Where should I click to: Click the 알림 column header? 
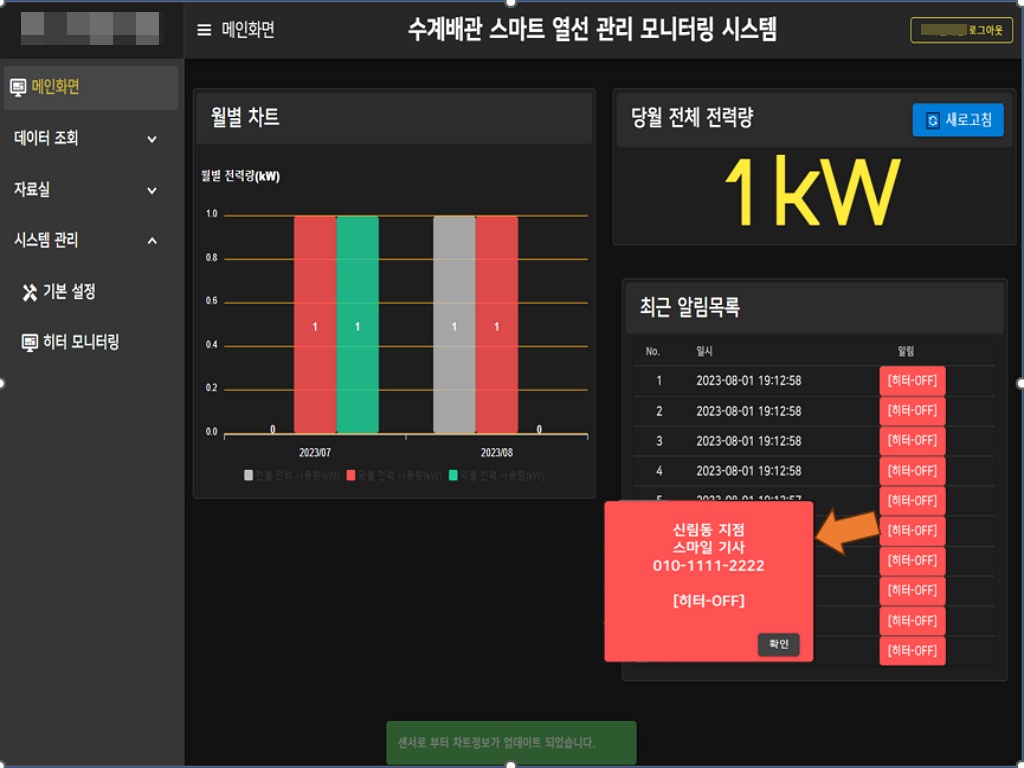(x=906, y=351)
